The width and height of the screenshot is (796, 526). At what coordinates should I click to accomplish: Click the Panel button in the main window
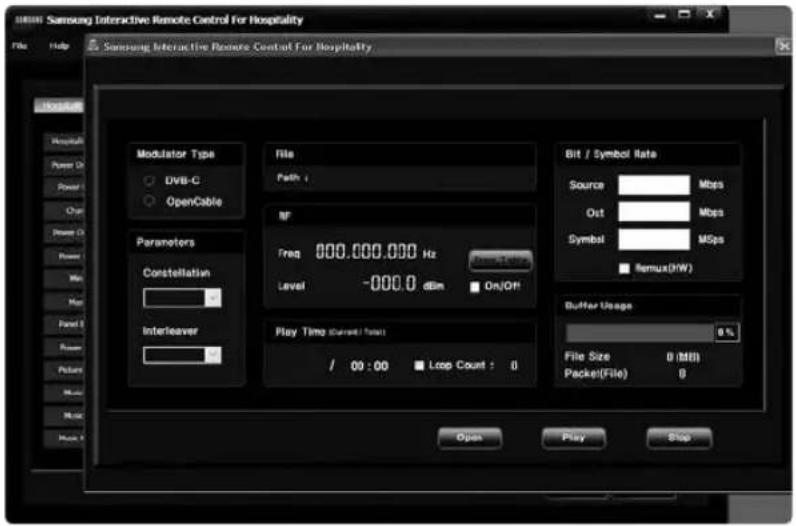[64, 324]
